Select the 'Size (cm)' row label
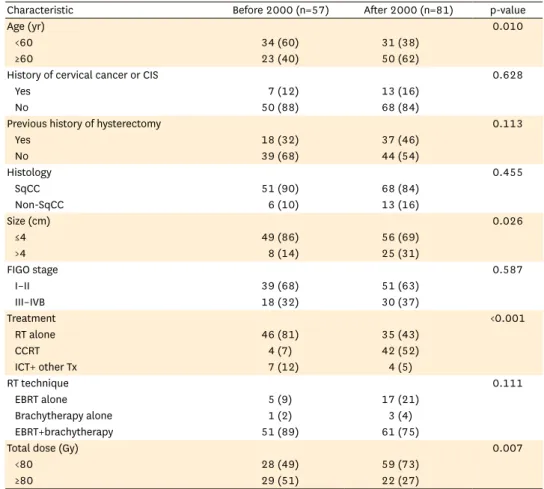Viewport: 544px width, 489px height. pos(28,221)
